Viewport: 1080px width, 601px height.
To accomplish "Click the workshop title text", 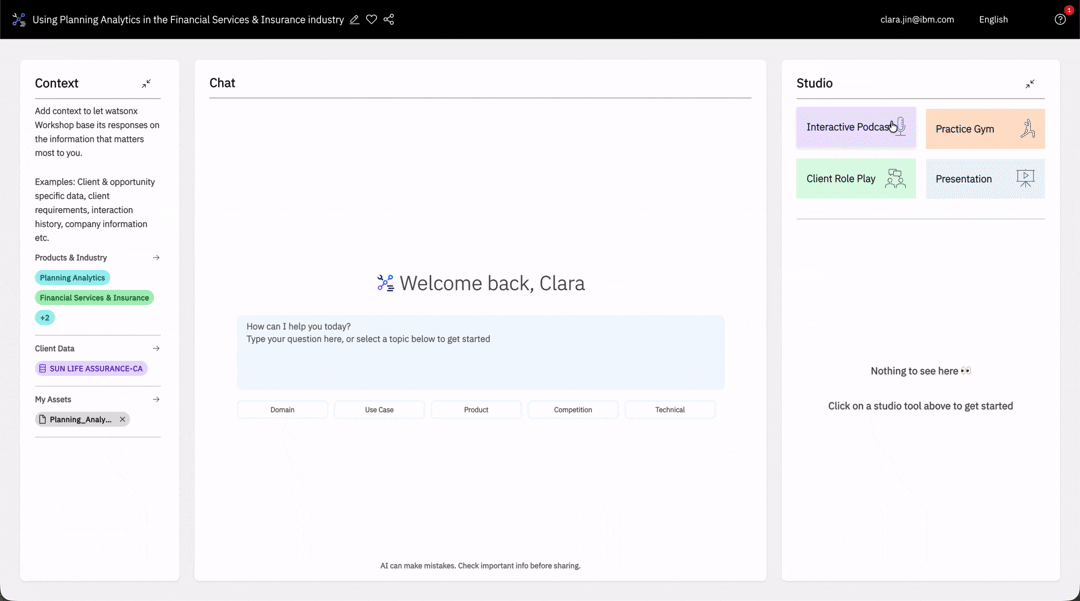I will click(x=188, y=19).
